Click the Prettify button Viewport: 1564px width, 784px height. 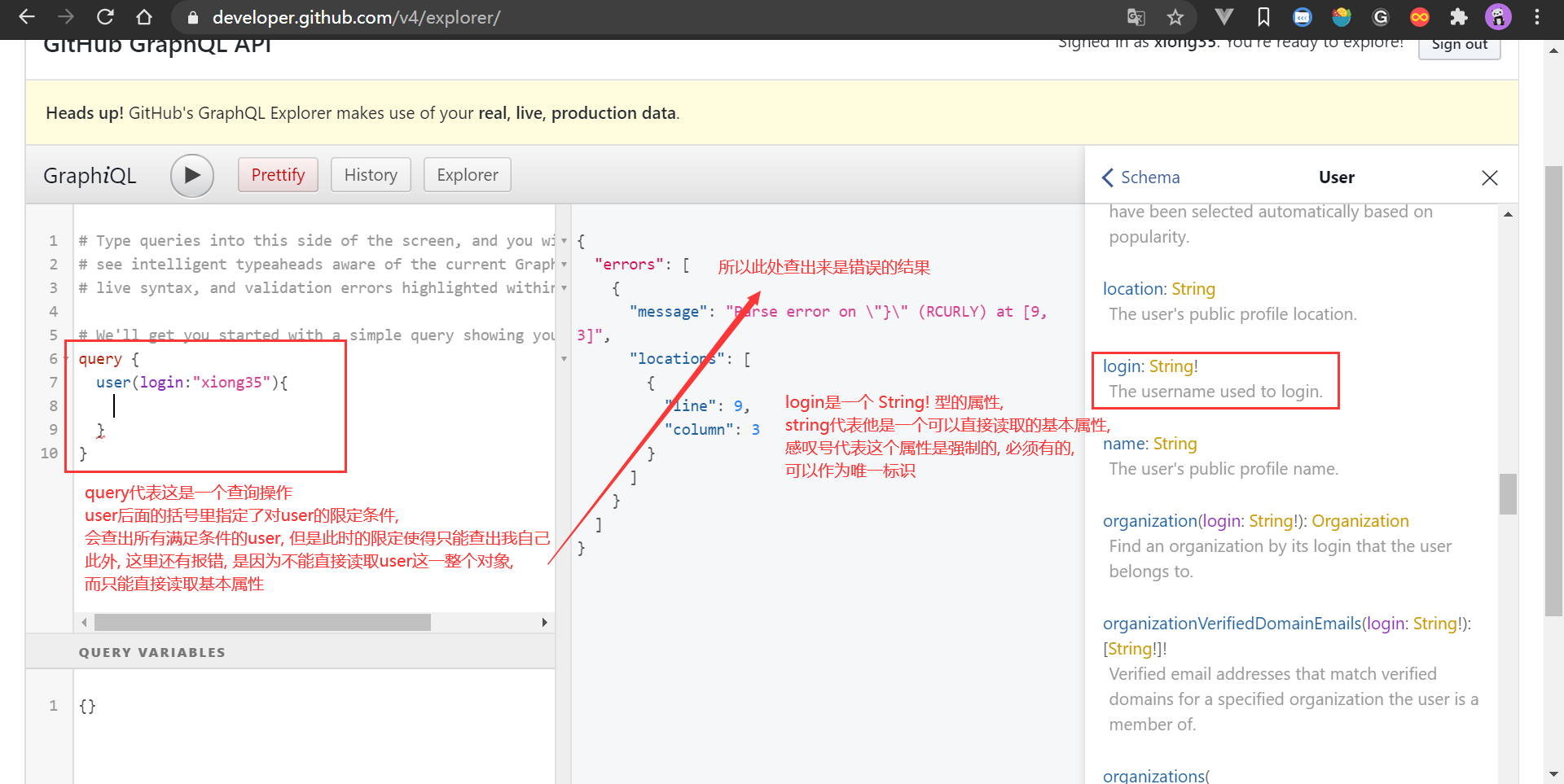click(x=278, y=174)
